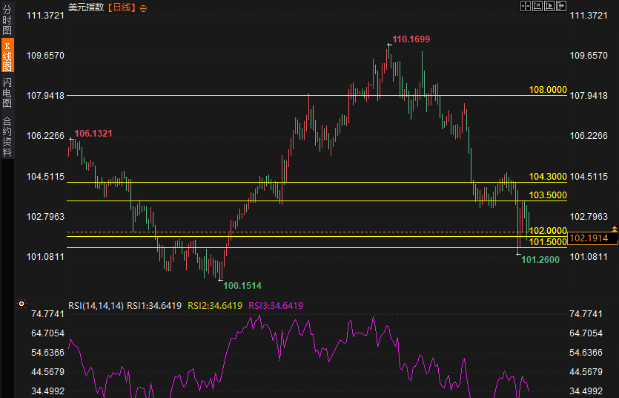Image resolution: width=619 pixels, height=398 pixels.
Task: Click the 102.1914 current price tag
Action: pyautogui.click(x=592, y=238)
